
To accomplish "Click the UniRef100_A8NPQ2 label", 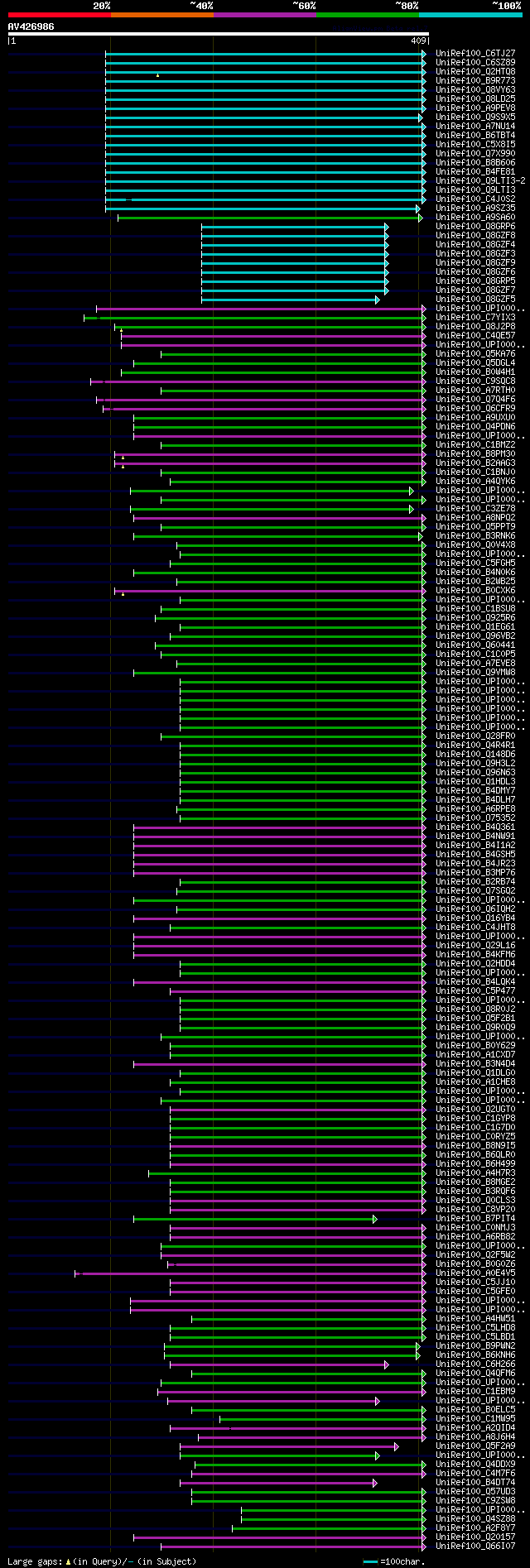I will (475, 517).
